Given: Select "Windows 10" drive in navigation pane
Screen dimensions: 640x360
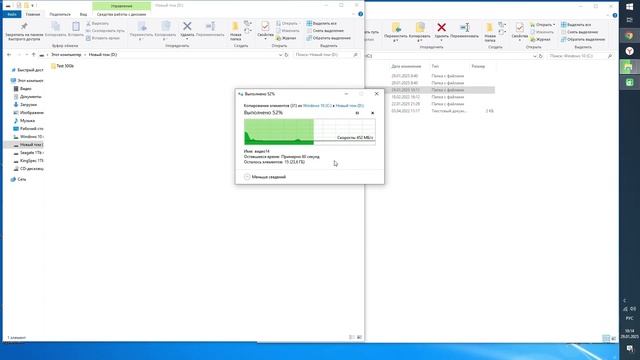Looking at the screenshot, I should pos(29,137).
